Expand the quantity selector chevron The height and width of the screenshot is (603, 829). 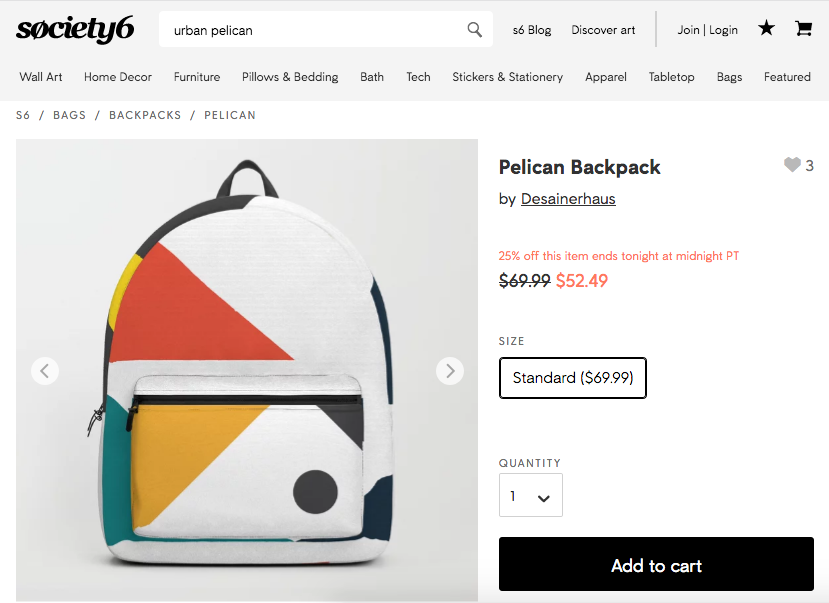tap(544, 495)
